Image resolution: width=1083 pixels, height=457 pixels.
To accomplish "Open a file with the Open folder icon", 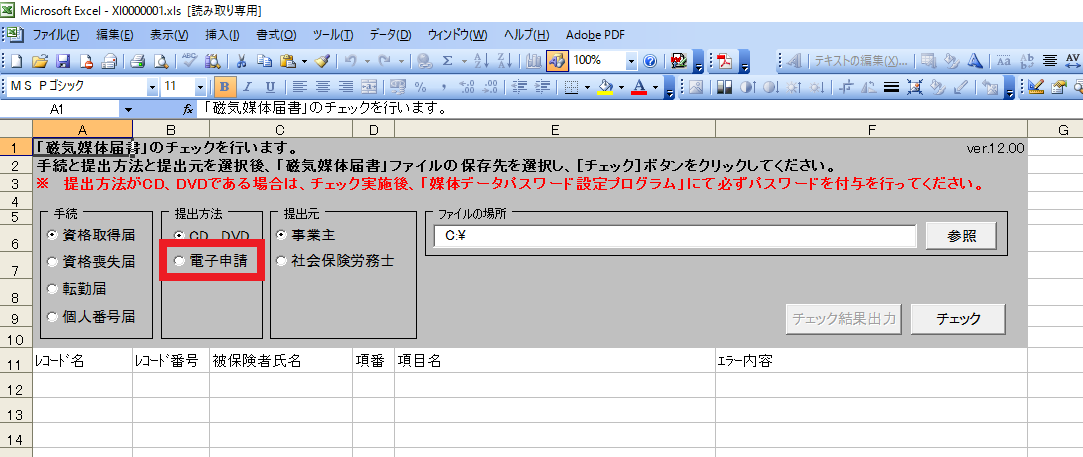I will 41,61.
